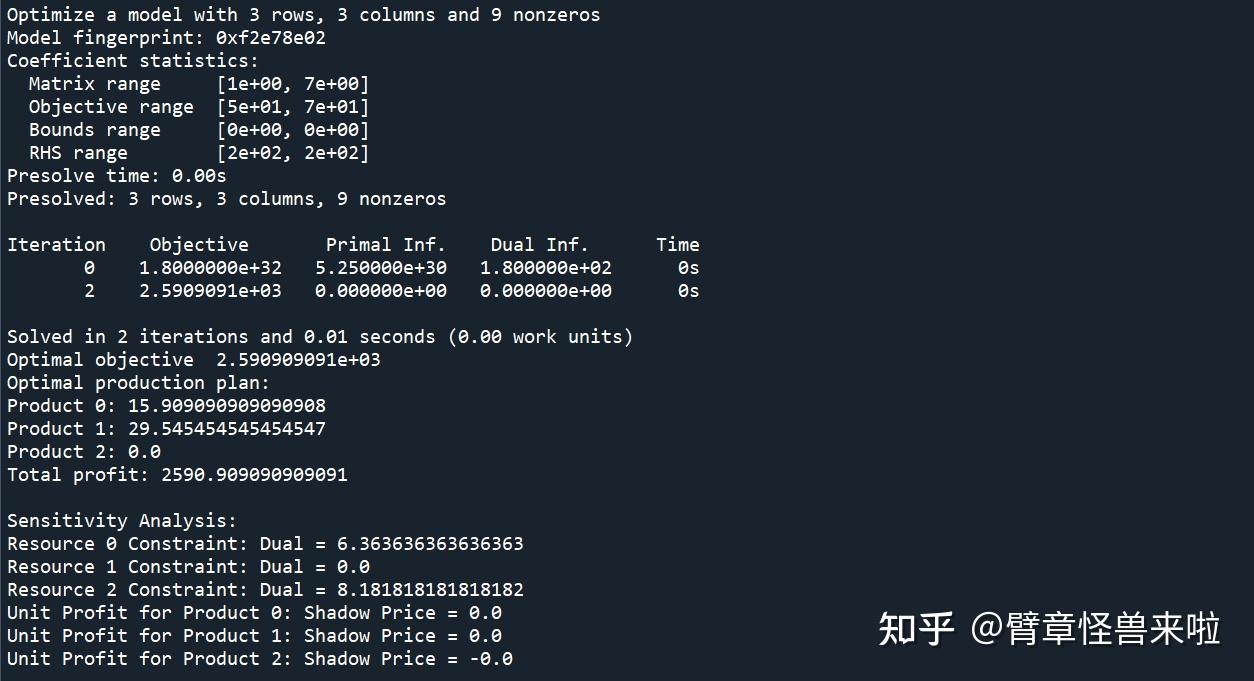Click the Presolve time line
Viewport: 1254px width, 681px height.
point(117,176)
